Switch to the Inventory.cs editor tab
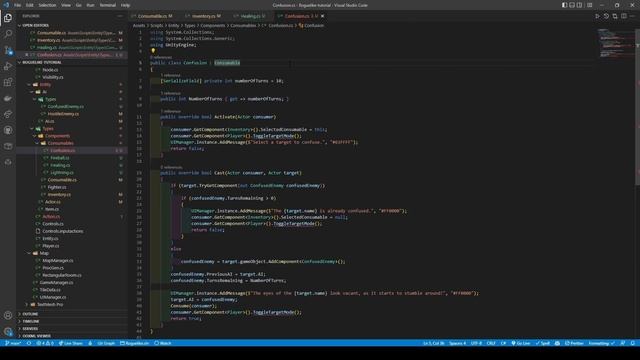640x360 pixels. [x=203, y=16]
